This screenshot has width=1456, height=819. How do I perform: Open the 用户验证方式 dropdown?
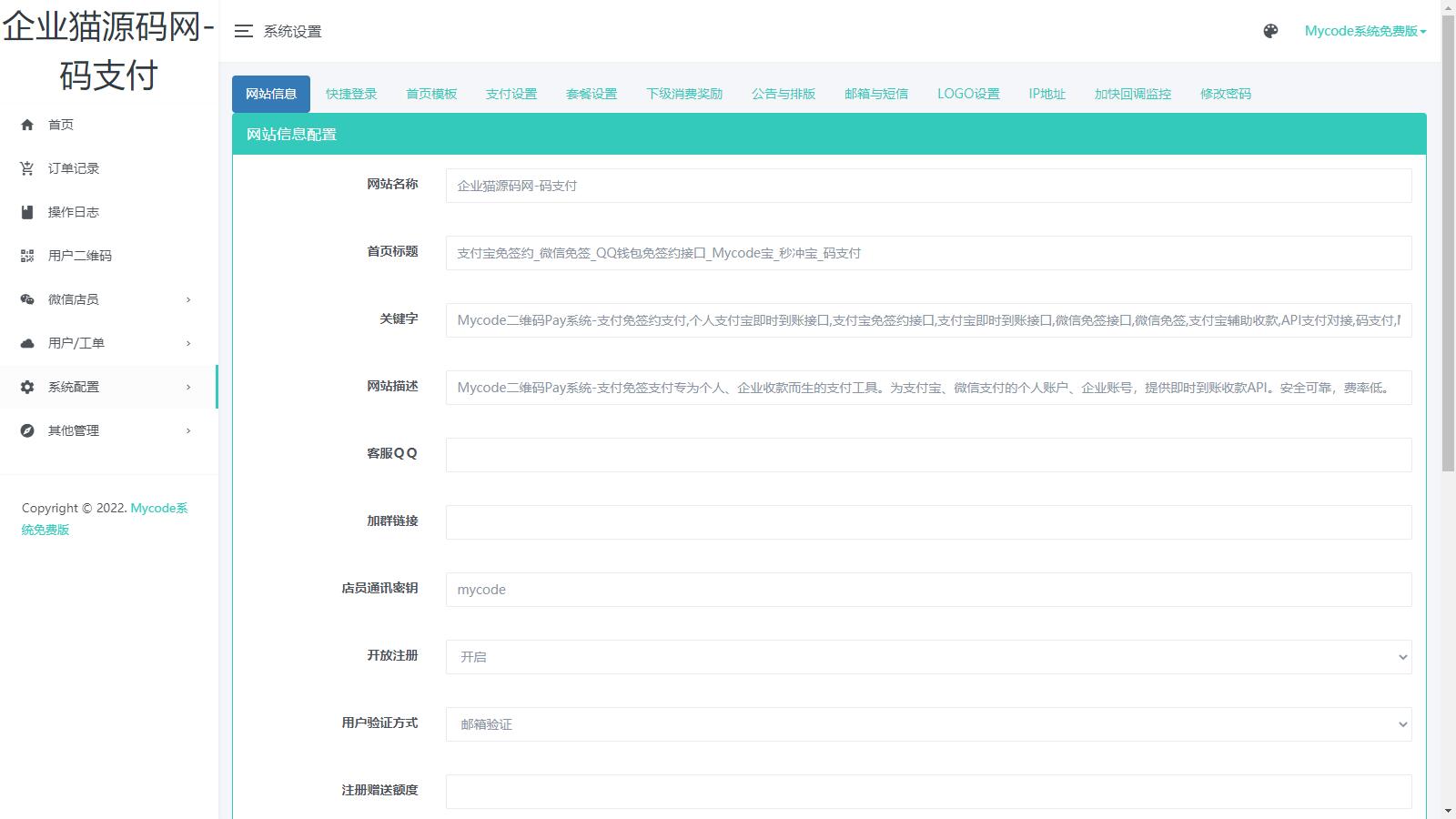coord(928,724)
